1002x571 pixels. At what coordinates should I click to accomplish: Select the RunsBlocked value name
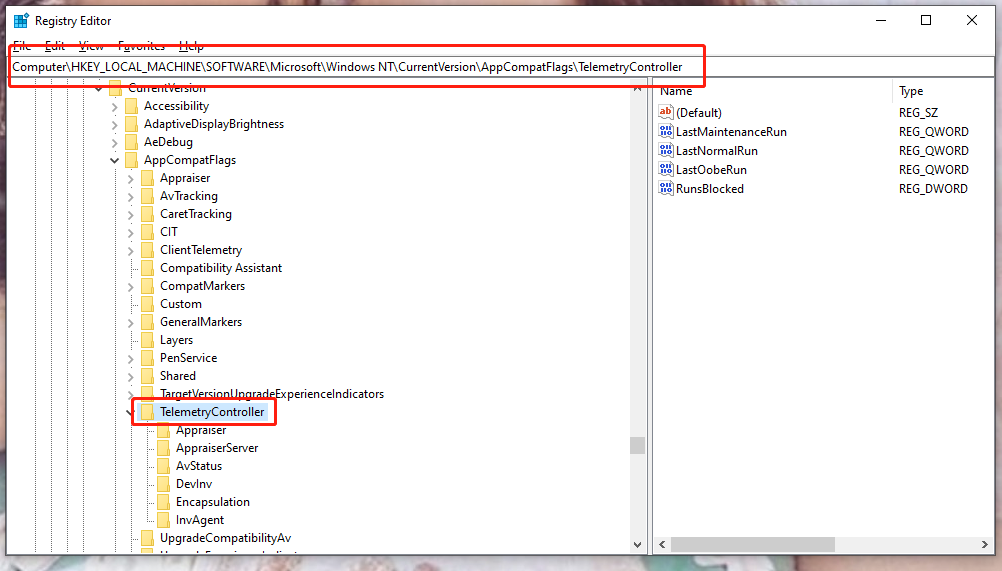tap(710, 188)
